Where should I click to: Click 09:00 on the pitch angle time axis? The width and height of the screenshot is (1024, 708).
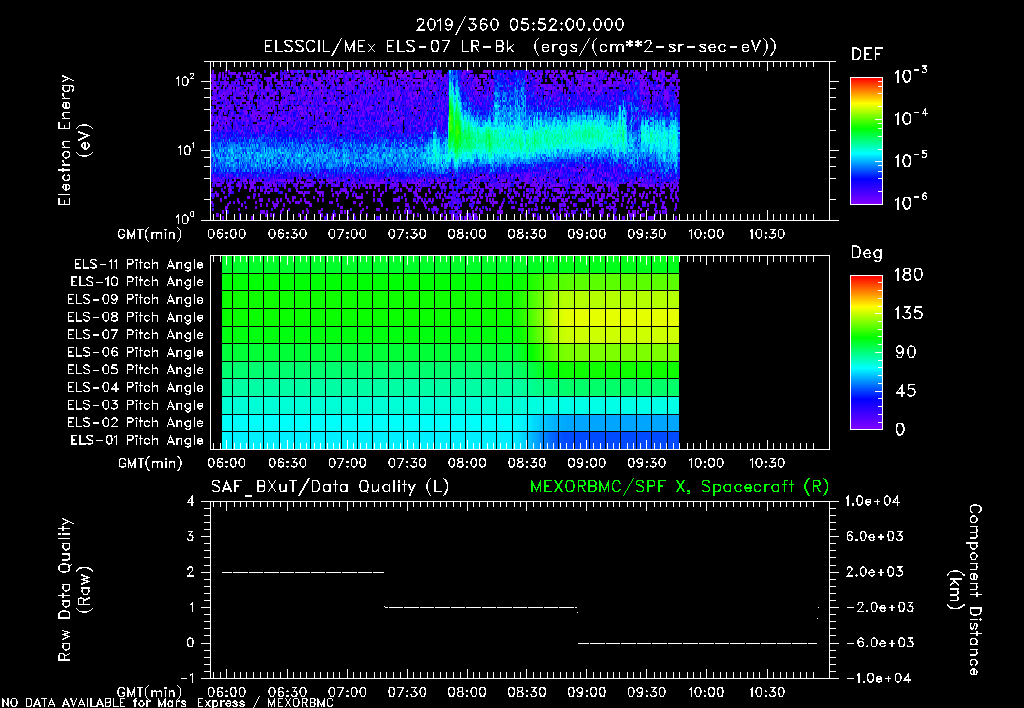(586, 463)
